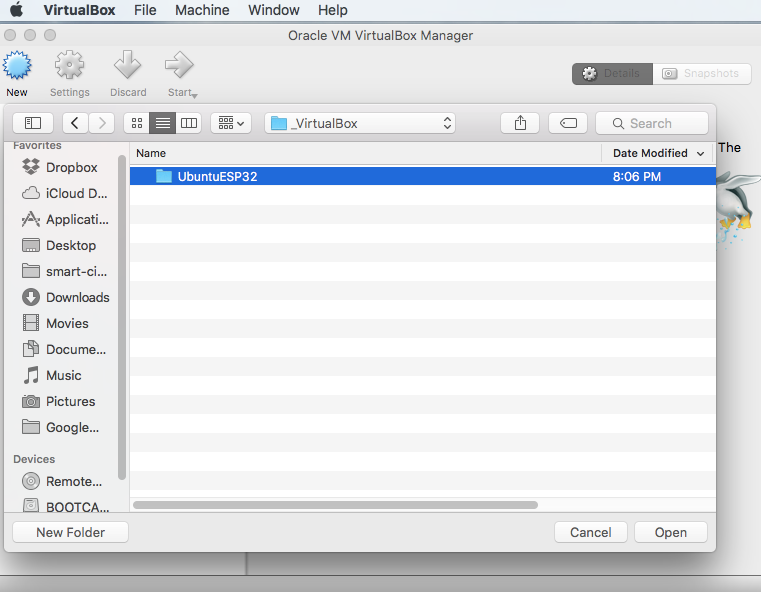This screenshot has height=592, width=761.
Task: Open the Help menu
Action: 332,10
